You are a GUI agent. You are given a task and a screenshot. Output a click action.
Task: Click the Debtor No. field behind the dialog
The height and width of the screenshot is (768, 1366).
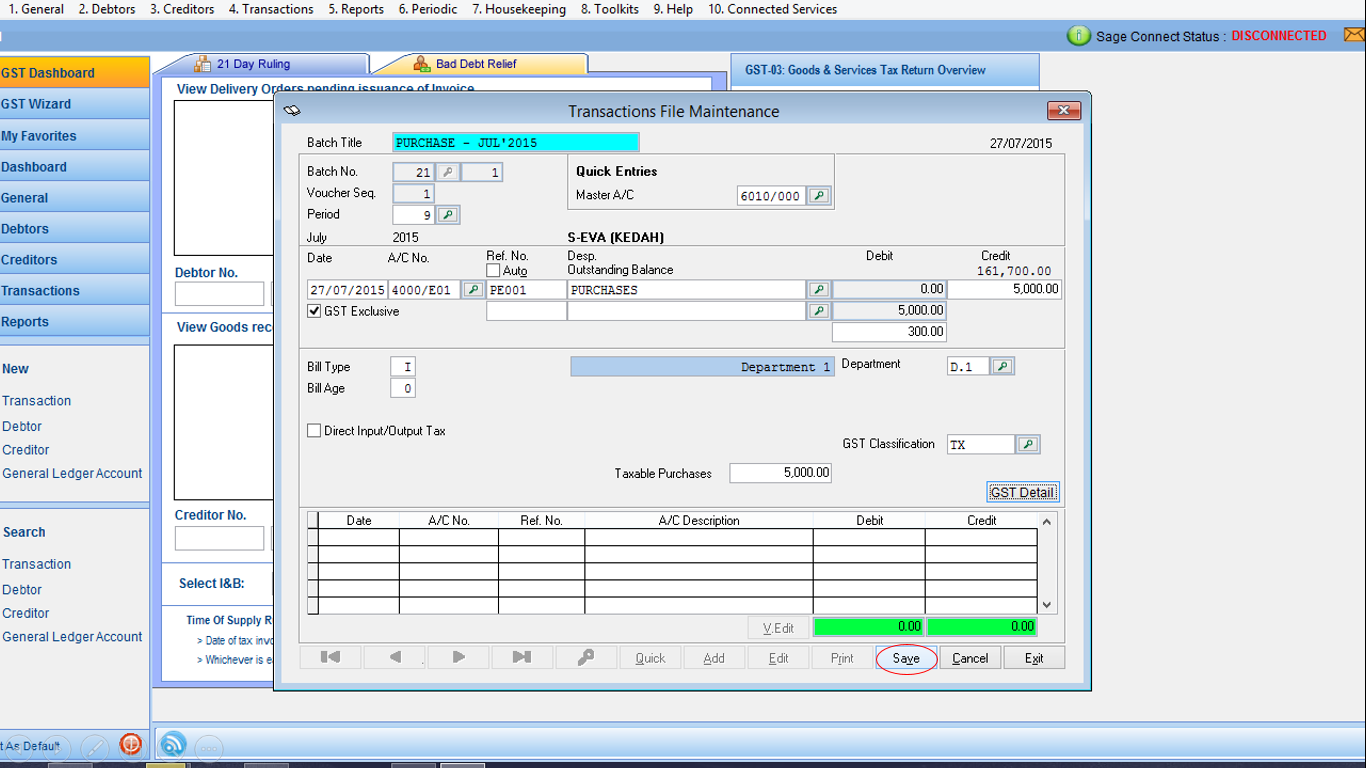click(219, 294)
